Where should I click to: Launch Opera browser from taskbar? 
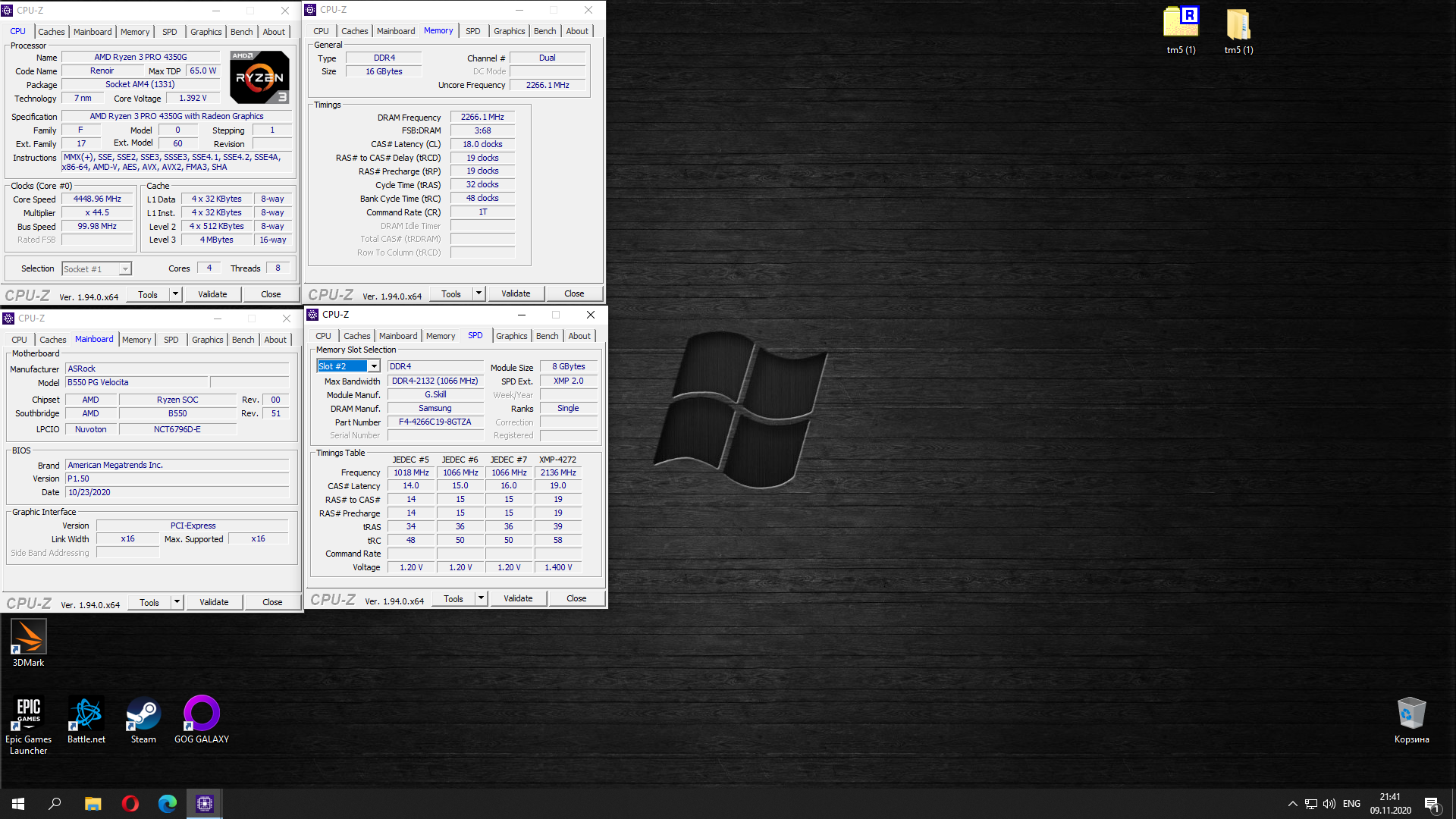tap(130, 804)
